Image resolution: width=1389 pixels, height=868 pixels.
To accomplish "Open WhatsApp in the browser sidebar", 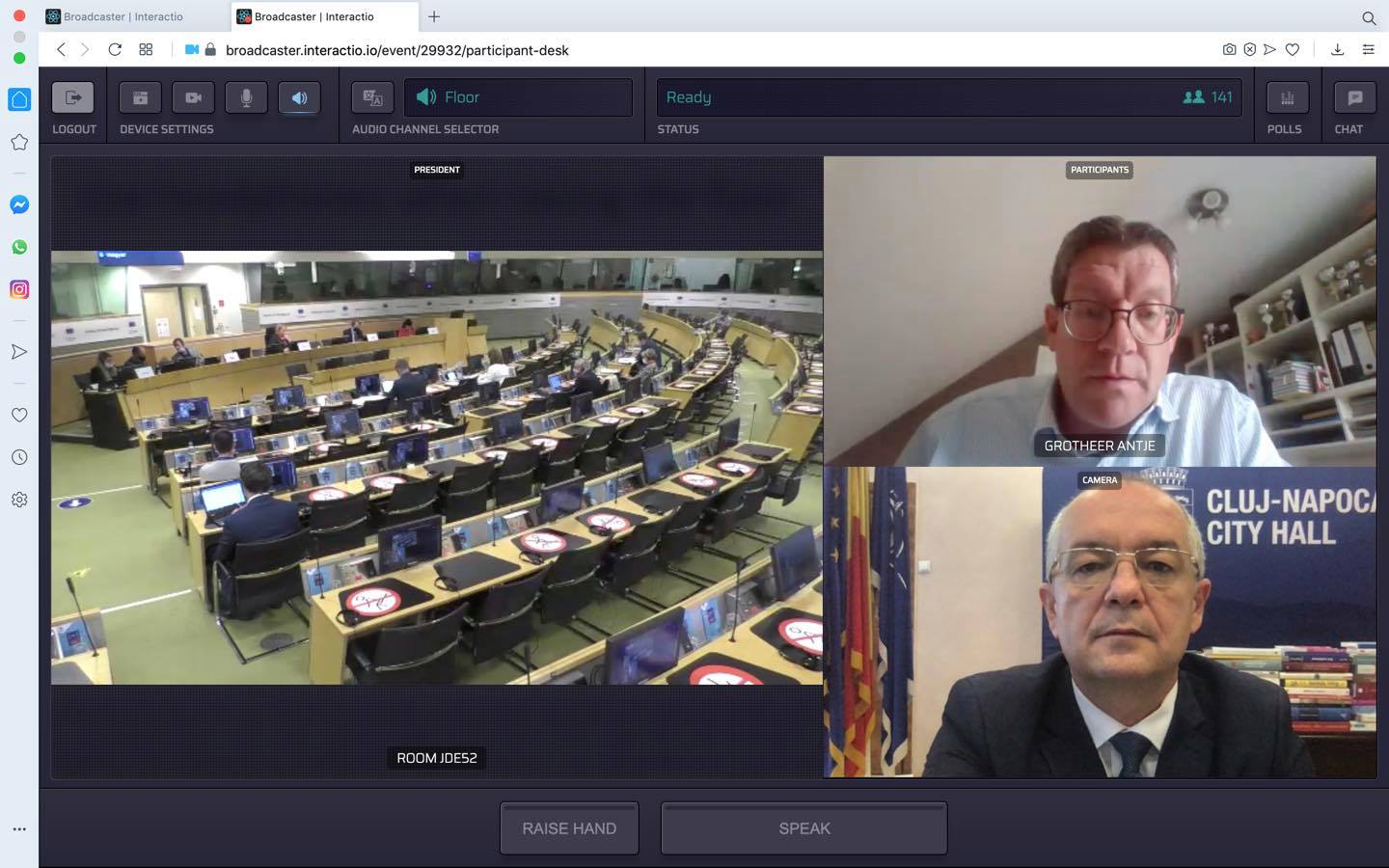I will 19,247.
